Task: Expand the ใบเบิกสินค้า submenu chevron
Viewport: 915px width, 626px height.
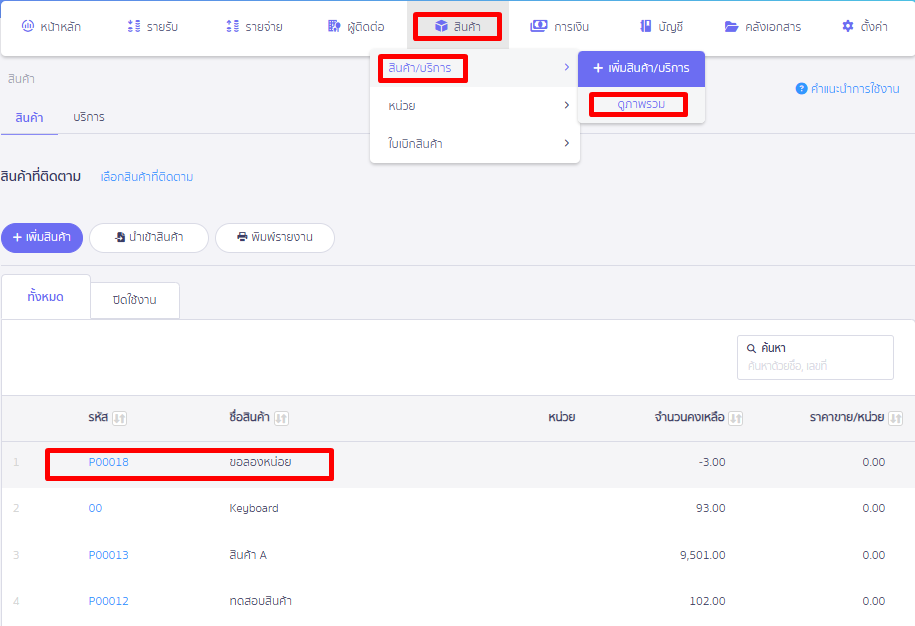Action: [x=566, y=143]
